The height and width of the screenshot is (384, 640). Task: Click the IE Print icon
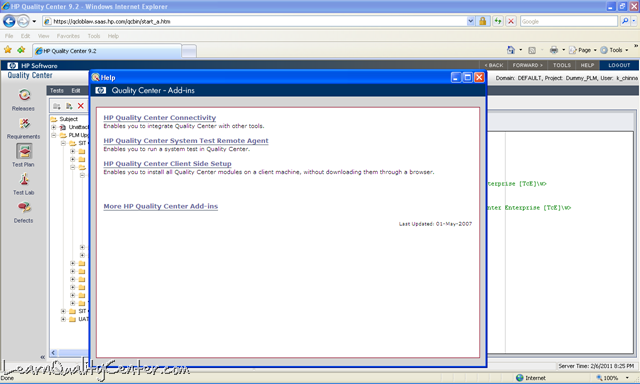point(553,50)
